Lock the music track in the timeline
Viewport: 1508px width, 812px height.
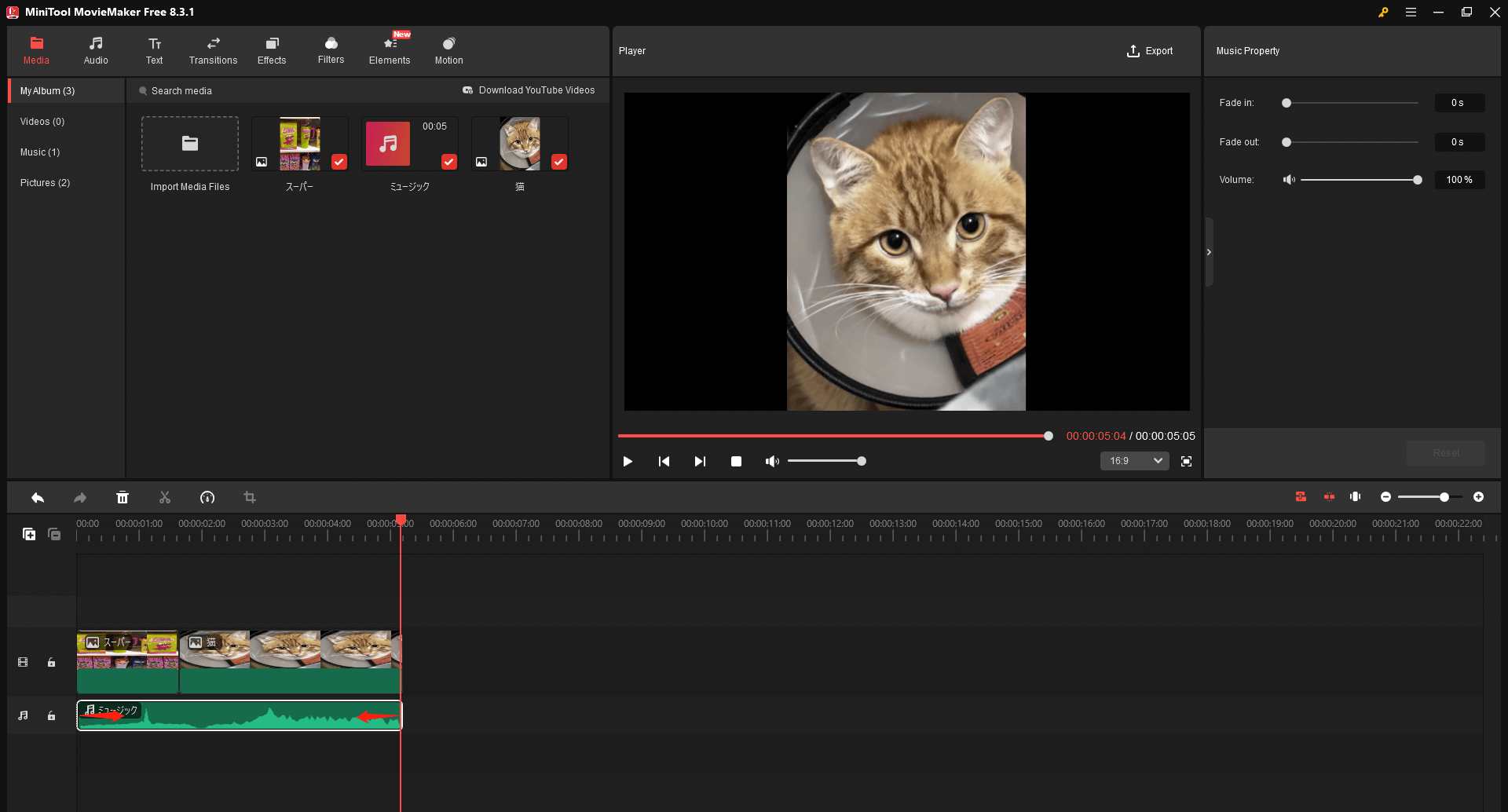pos(51,715)
